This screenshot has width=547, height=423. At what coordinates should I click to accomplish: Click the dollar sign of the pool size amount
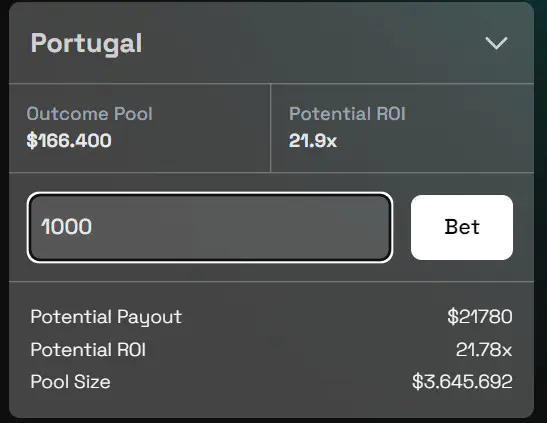pos(418,382)
